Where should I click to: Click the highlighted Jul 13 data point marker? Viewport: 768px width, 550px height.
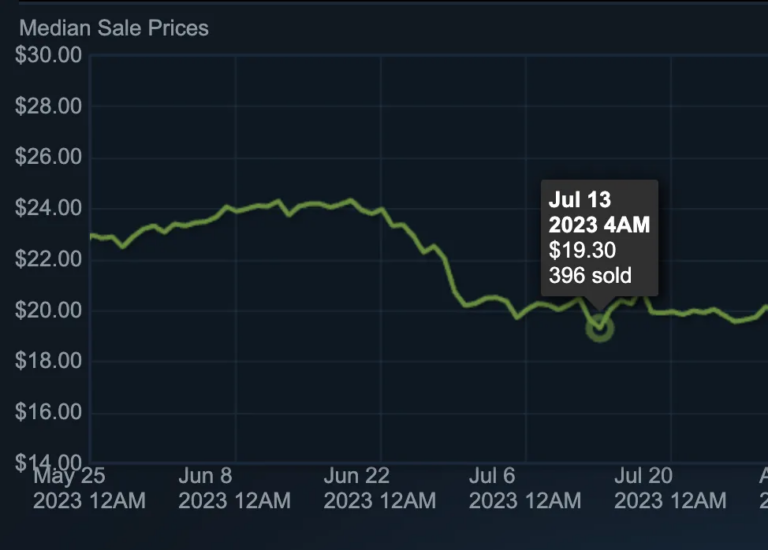pos(599,326)
